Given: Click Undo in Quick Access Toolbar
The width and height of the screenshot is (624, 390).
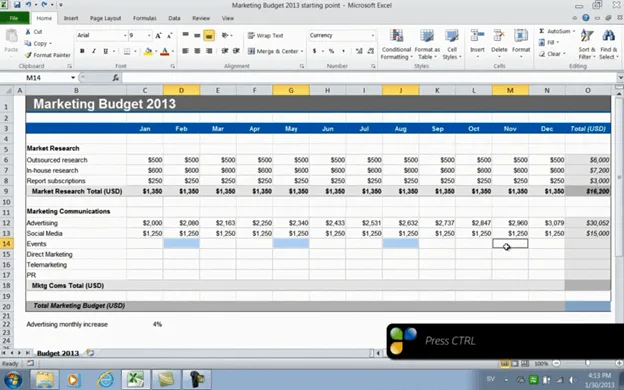Looking at the screenshot, I should [28, 5].
